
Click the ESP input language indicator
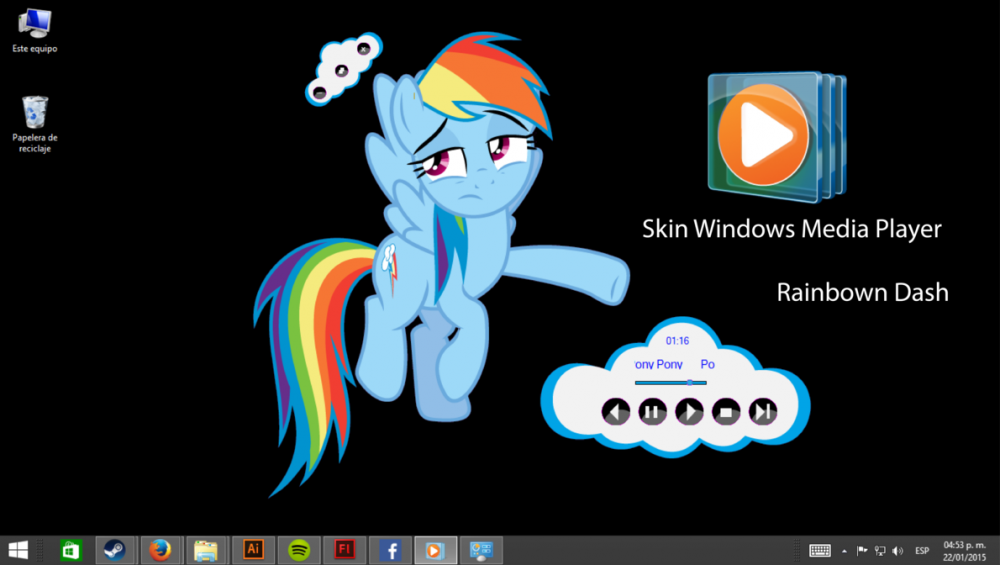[x=922, y=550]
